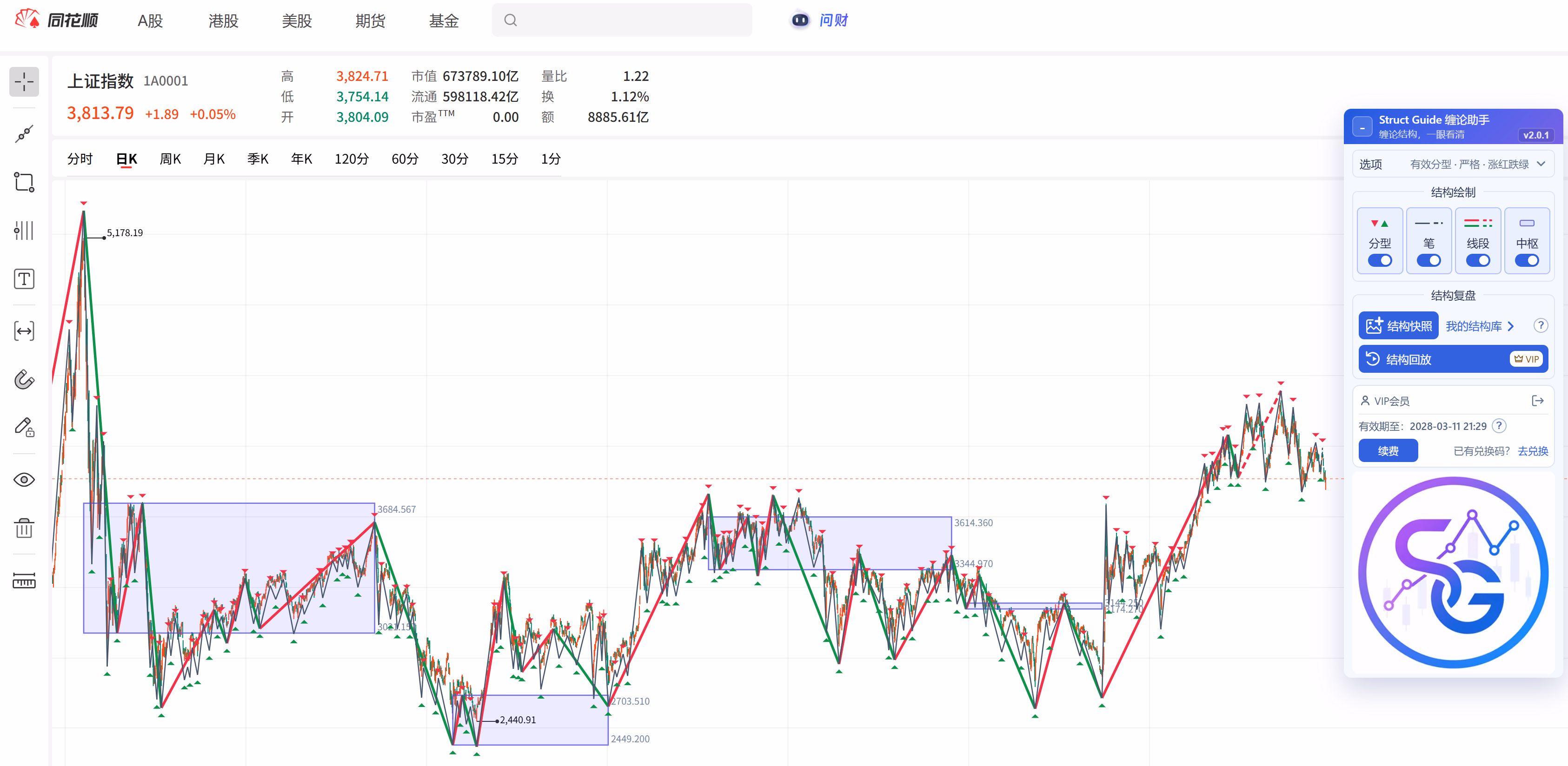This screenshot has height=766, width=1568.
Task: Select the trend line drawing tool
Action: pos(24,133)
